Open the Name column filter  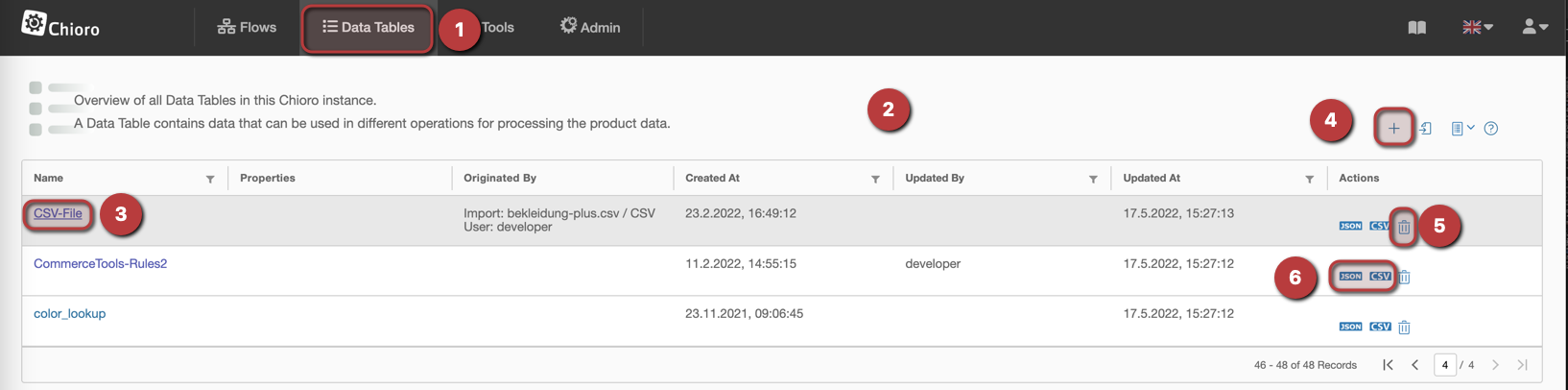(x=210, y=179)
